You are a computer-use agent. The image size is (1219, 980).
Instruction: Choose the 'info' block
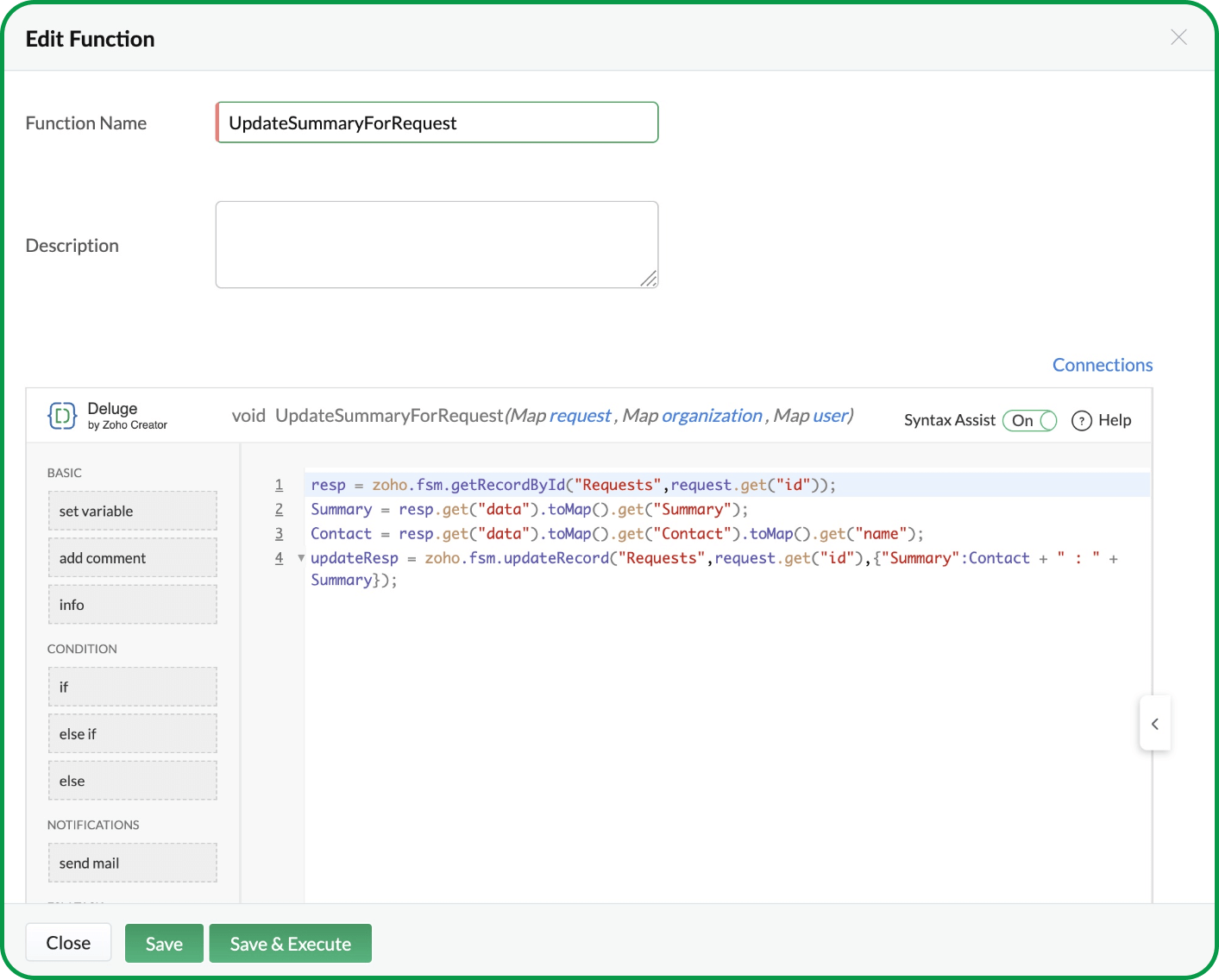tap(132, 605)
